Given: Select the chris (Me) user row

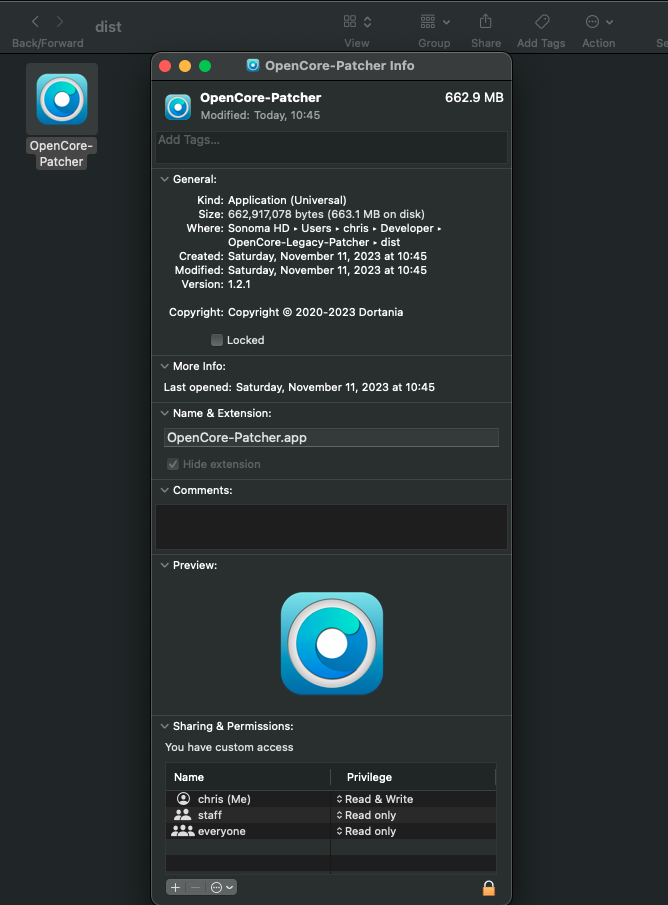Looking at the screenshot, I should (x=331, y=799).
